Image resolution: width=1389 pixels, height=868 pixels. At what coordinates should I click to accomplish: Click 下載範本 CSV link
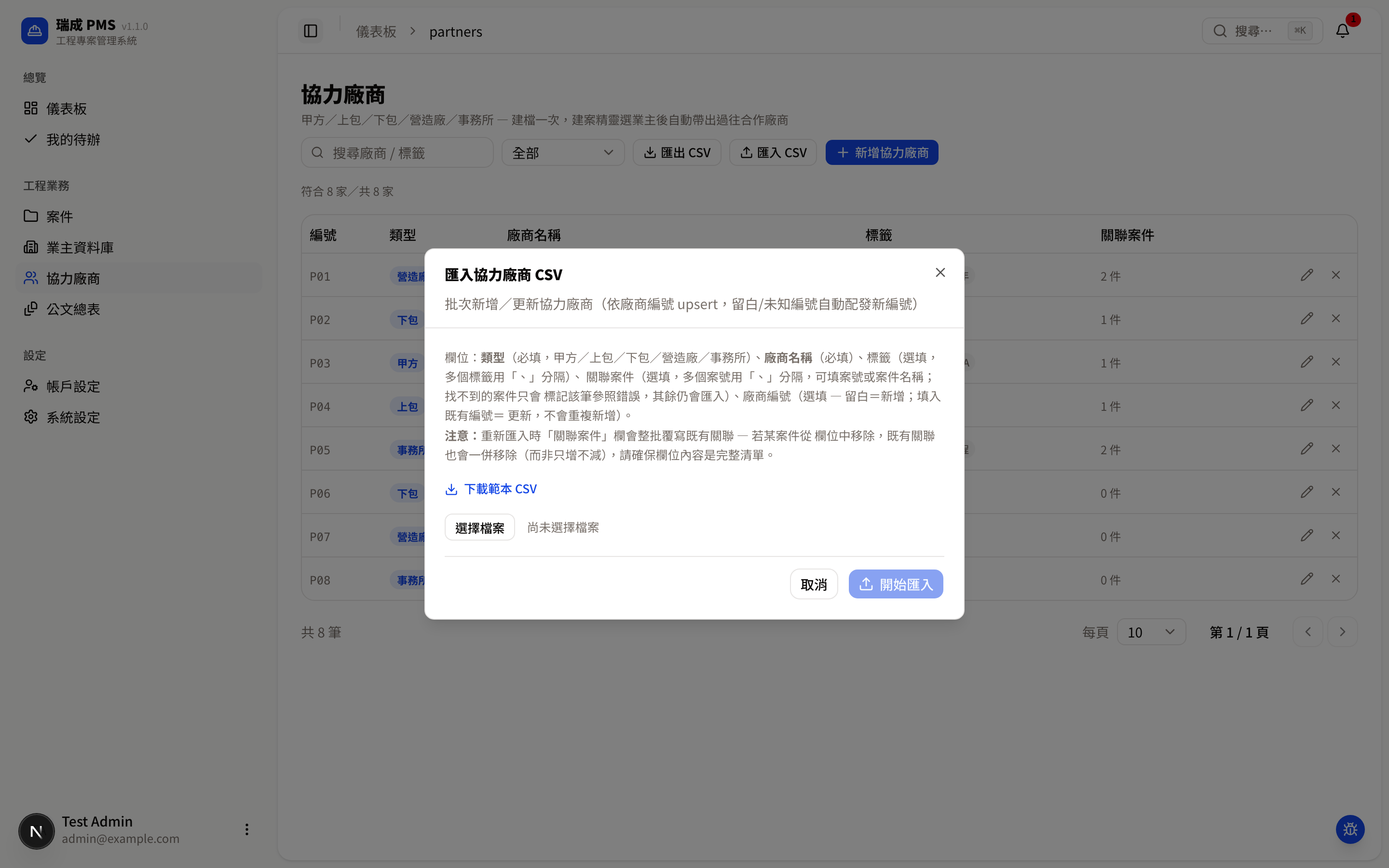point(491,489)
